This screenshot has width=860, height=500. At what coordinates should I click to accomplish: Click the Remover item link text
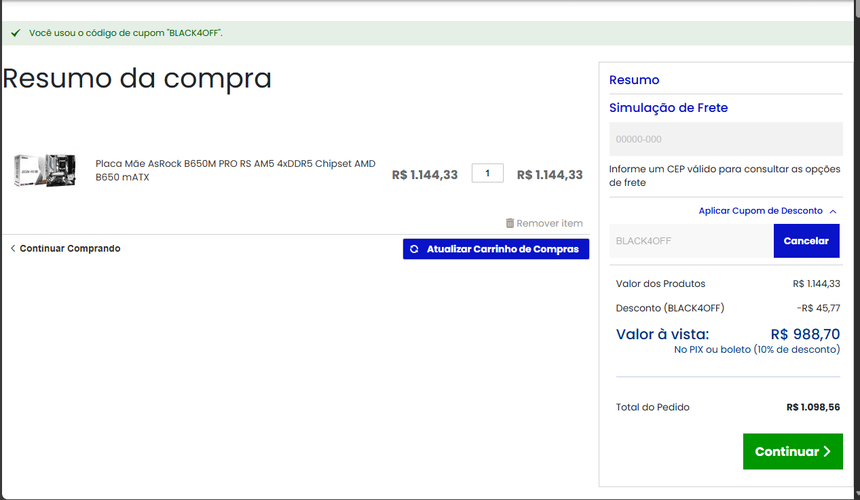point(549,223)
